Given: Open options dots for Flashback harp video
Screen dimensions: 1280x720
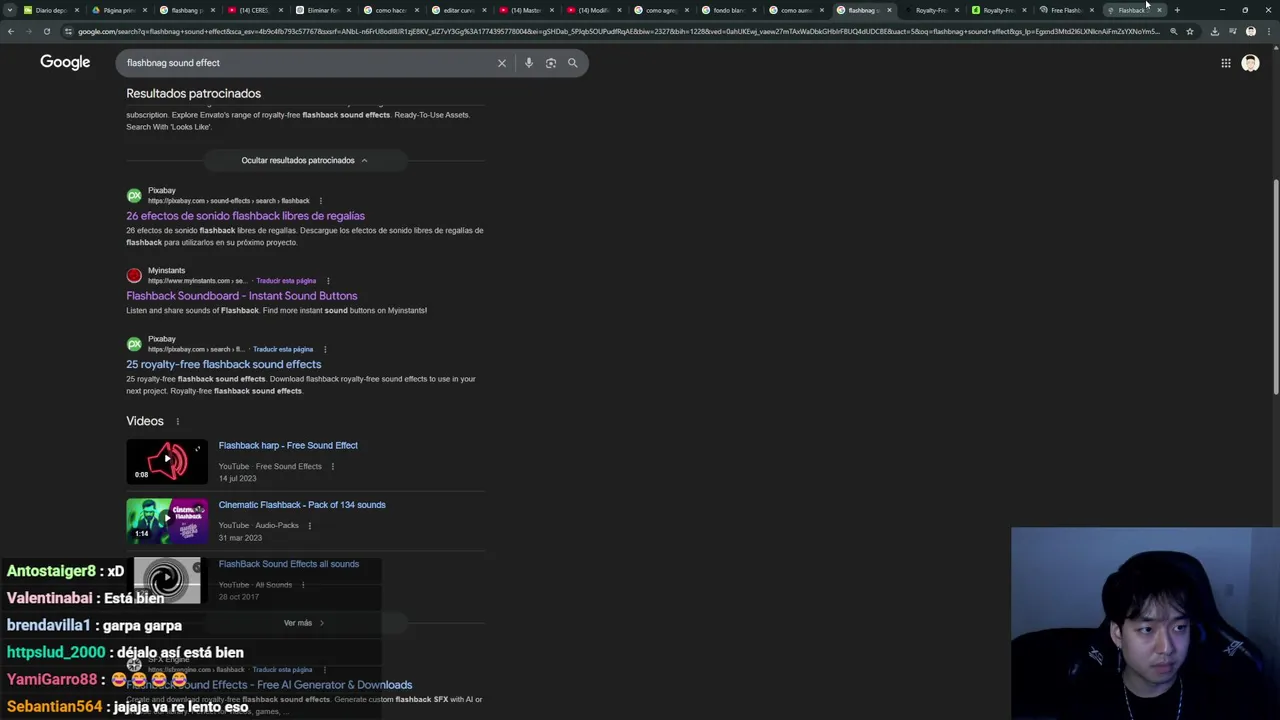Looking at the screenshot, I should point(333,466).
